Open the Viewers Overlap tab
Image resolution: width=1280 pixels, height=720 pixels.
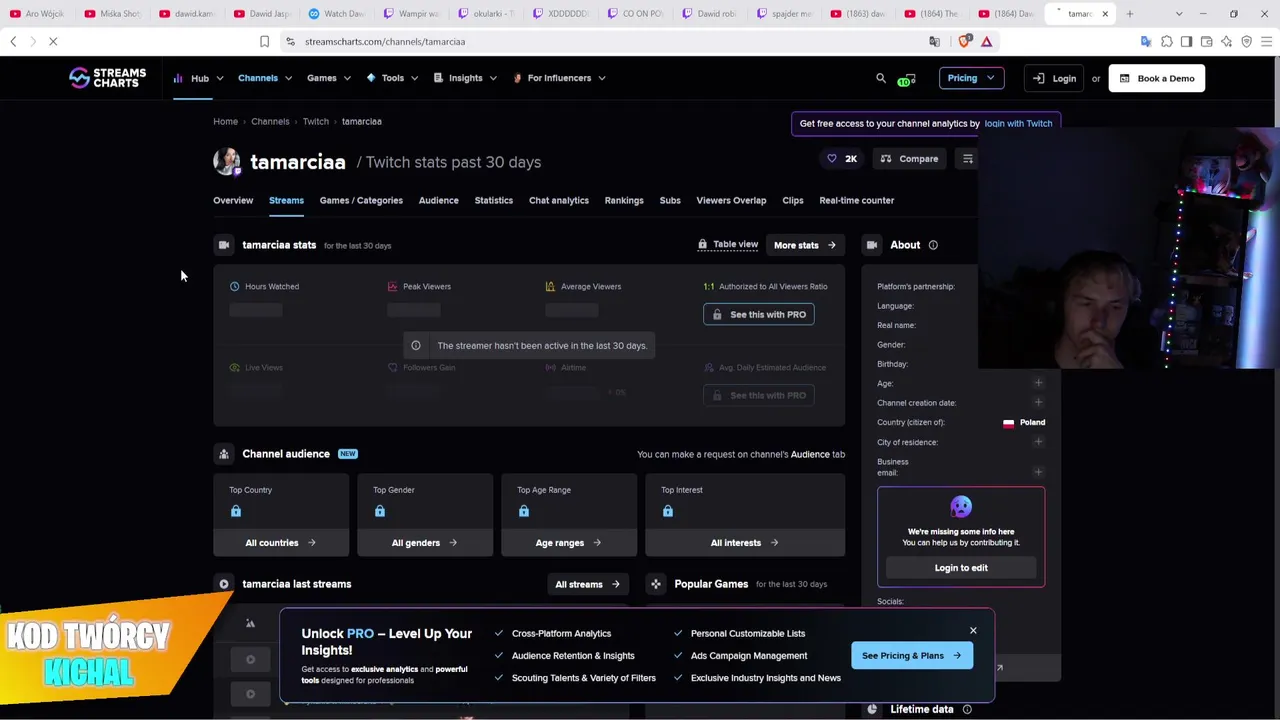pyautogui.click(x=731, y=200)
